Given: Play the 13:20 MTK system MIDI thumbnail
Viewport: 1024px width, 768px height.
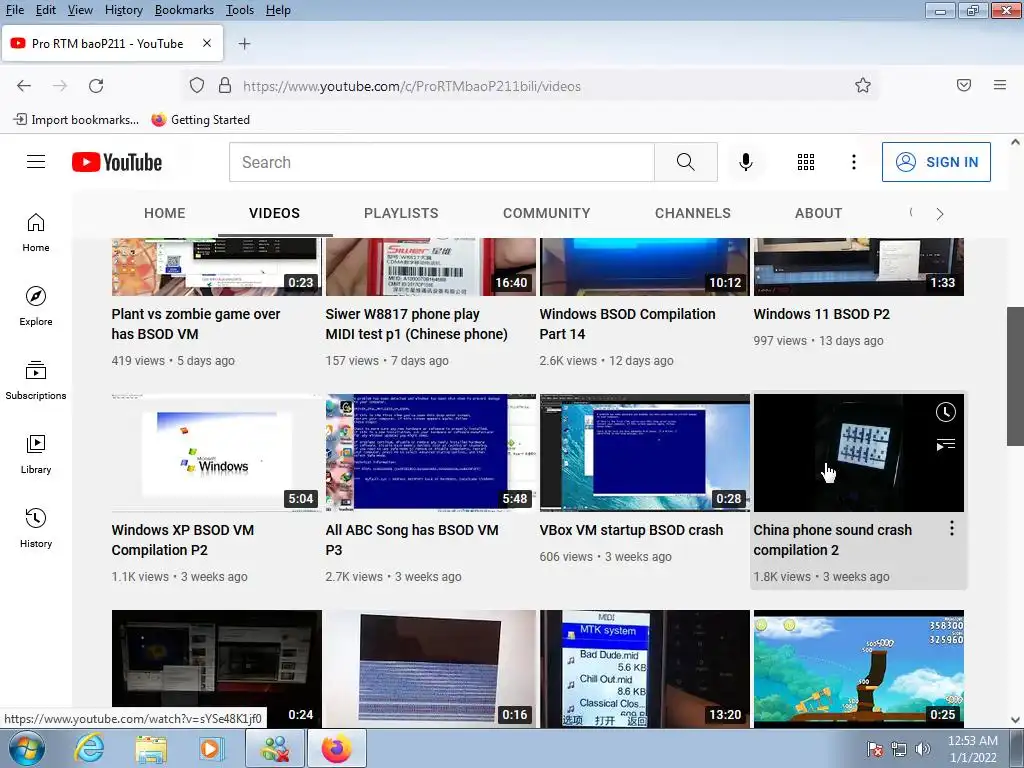Looking at the screenshot, I should click(x=645, y=669).
